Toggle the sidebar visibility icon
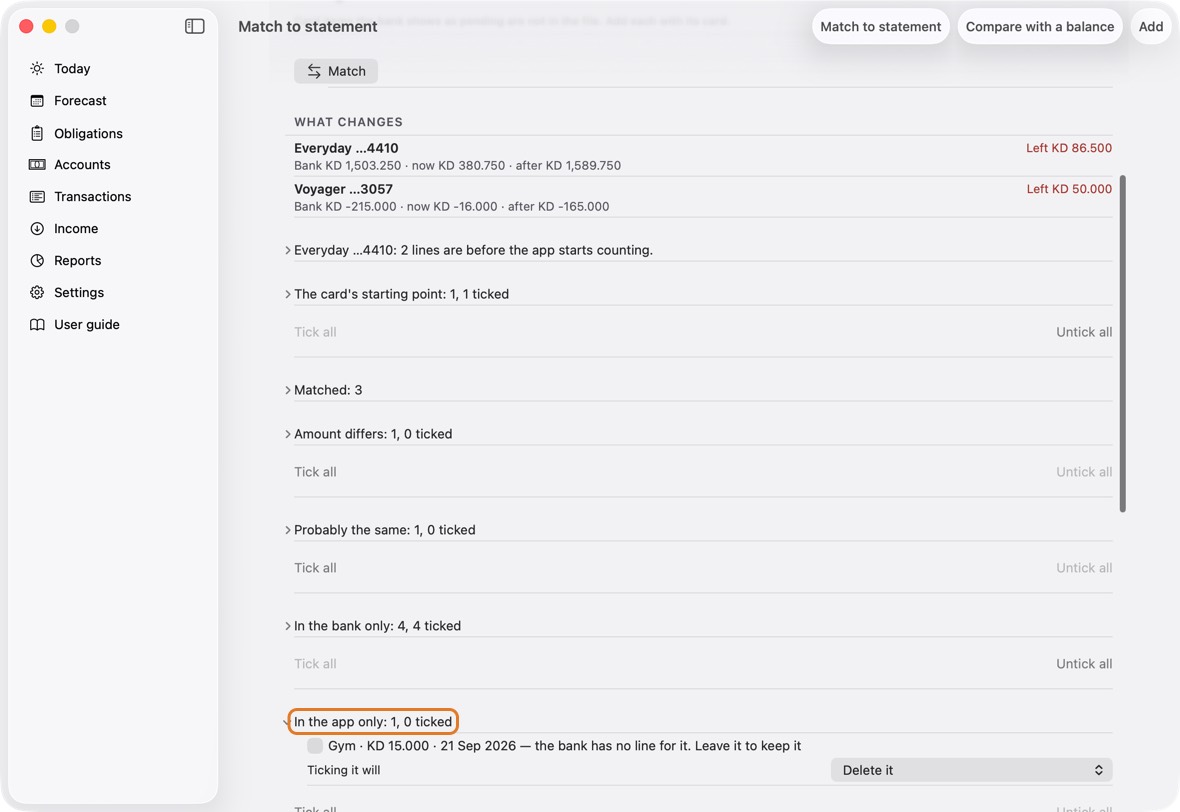This screenshot has height=812, width=1180. pyautogui.click(x=194, y=26)
